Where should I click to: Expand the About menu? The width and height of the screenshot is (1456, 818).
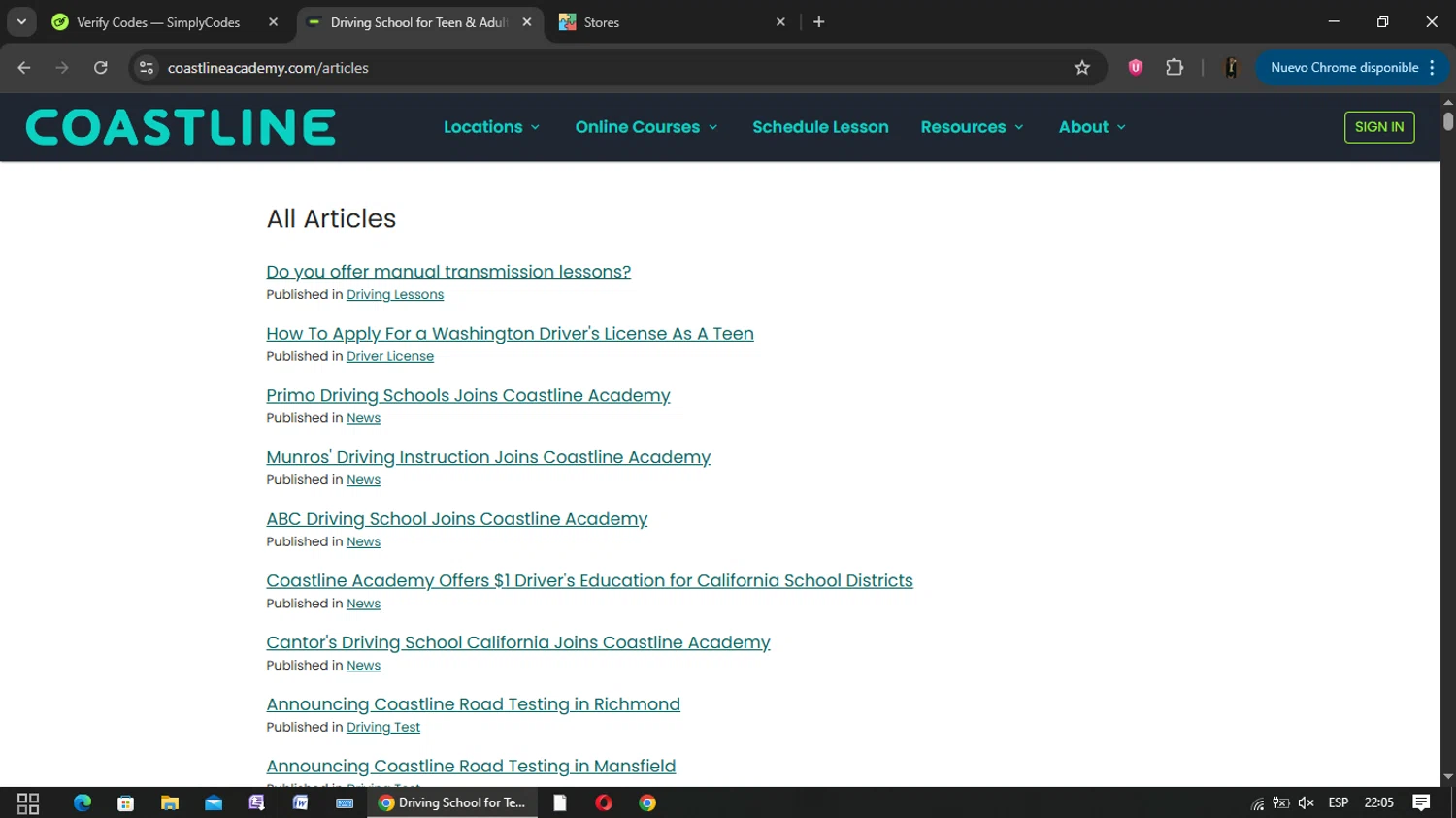coord(1092,127)
